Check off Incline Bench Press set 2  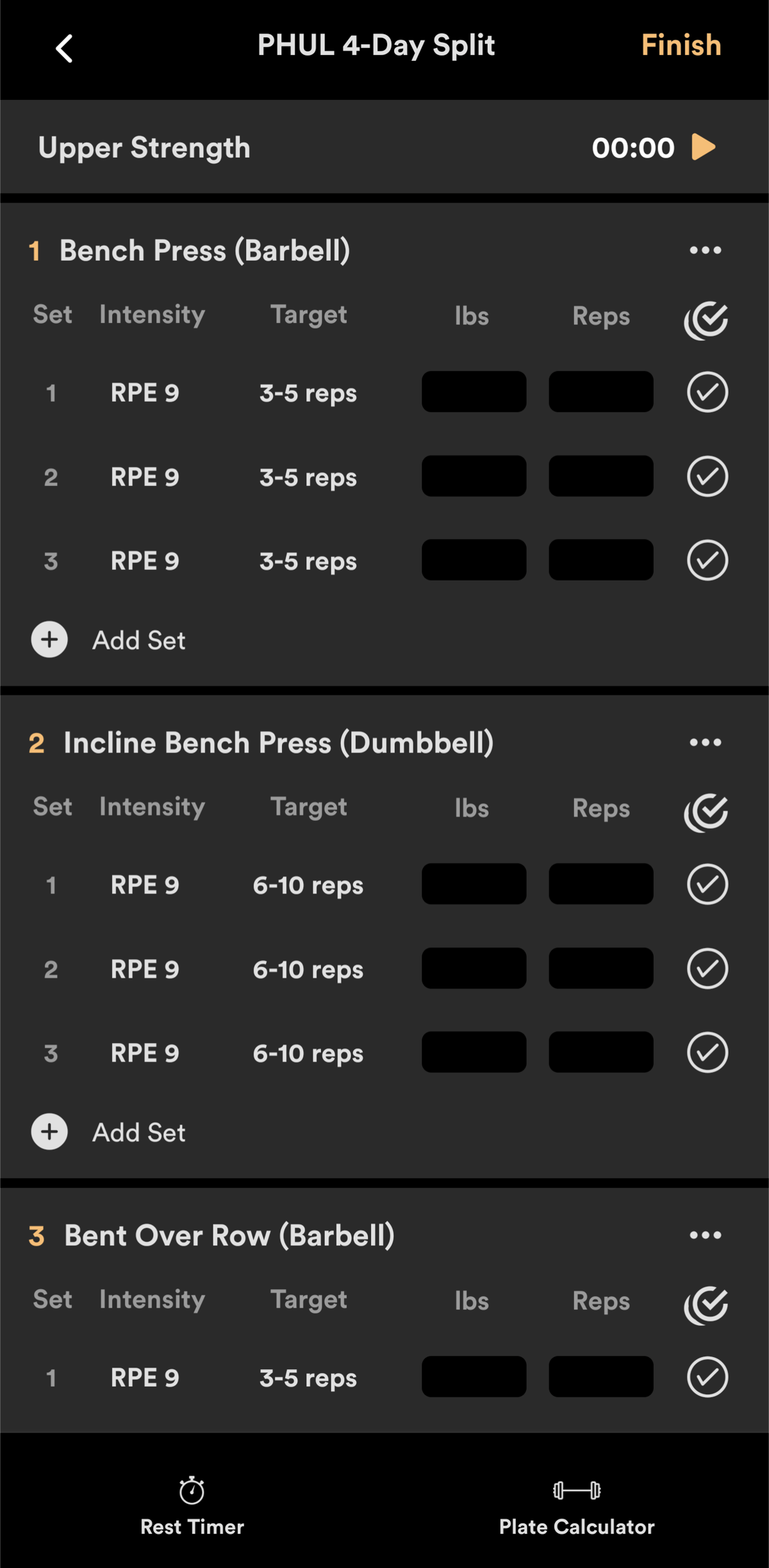point(707,968)
